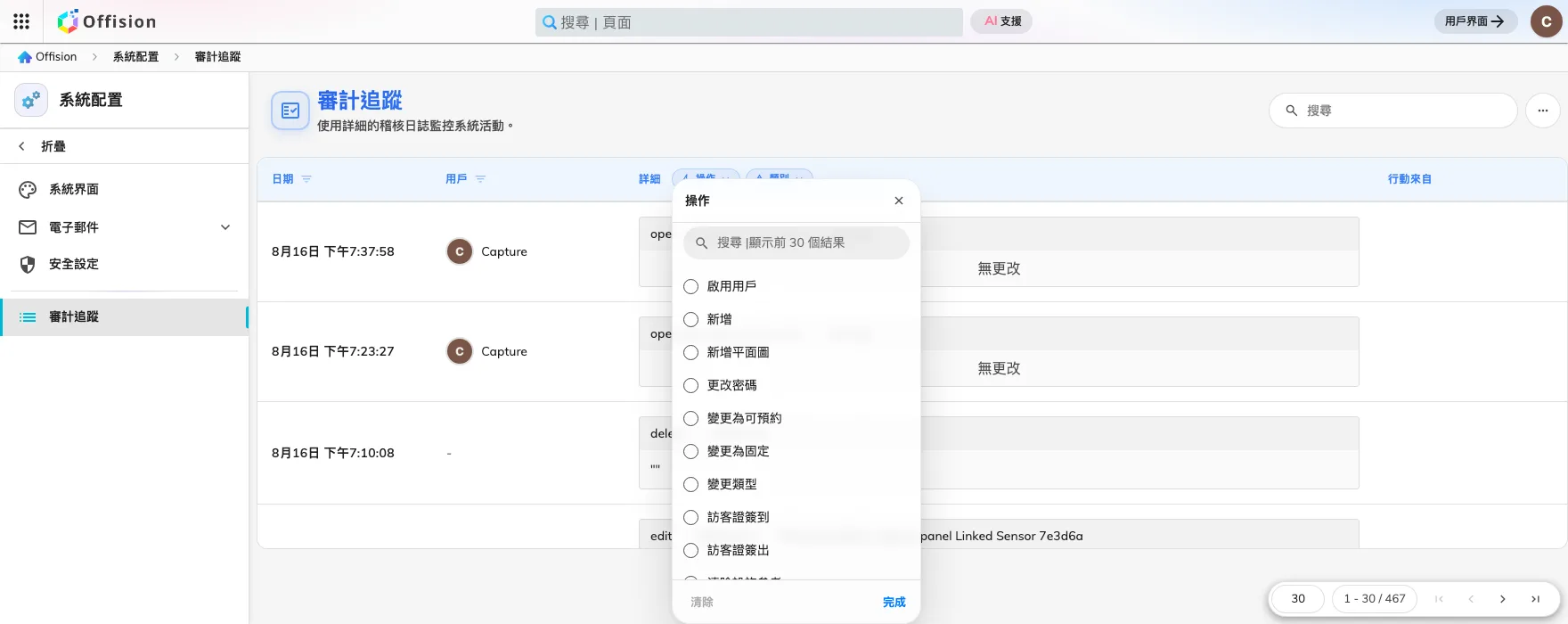
Task: Click the 審計追蹤 breadcrumb item
Action: 217,56
